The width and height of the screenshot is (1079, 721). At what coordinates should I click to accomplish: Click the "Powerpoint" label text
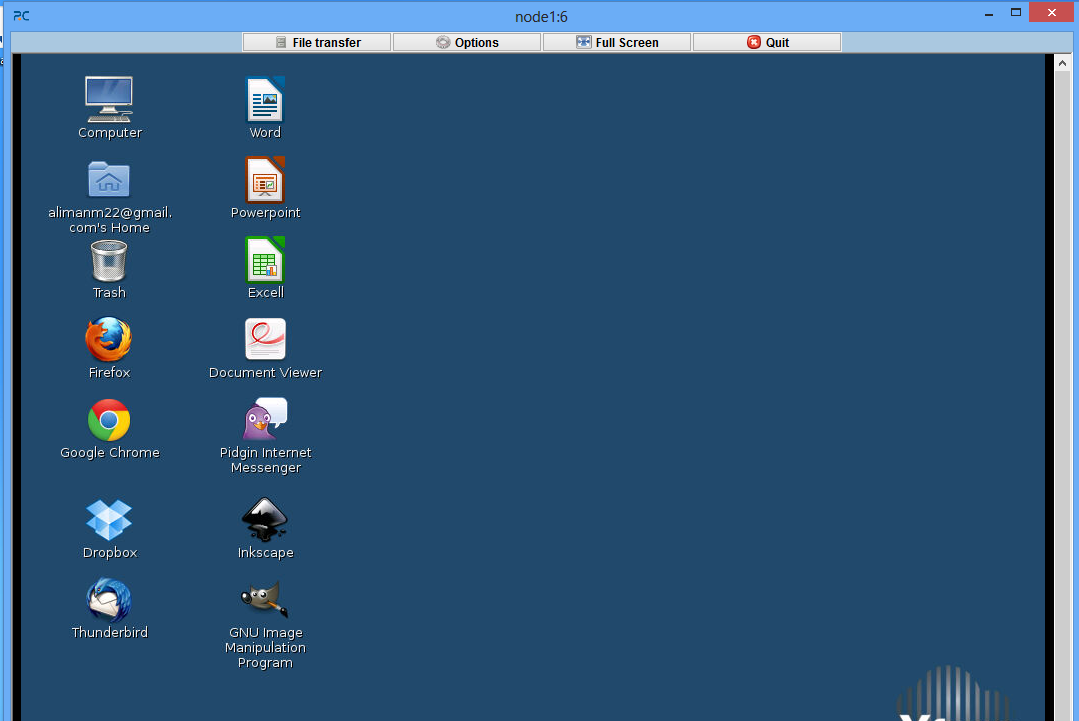[x=265, y=213]
